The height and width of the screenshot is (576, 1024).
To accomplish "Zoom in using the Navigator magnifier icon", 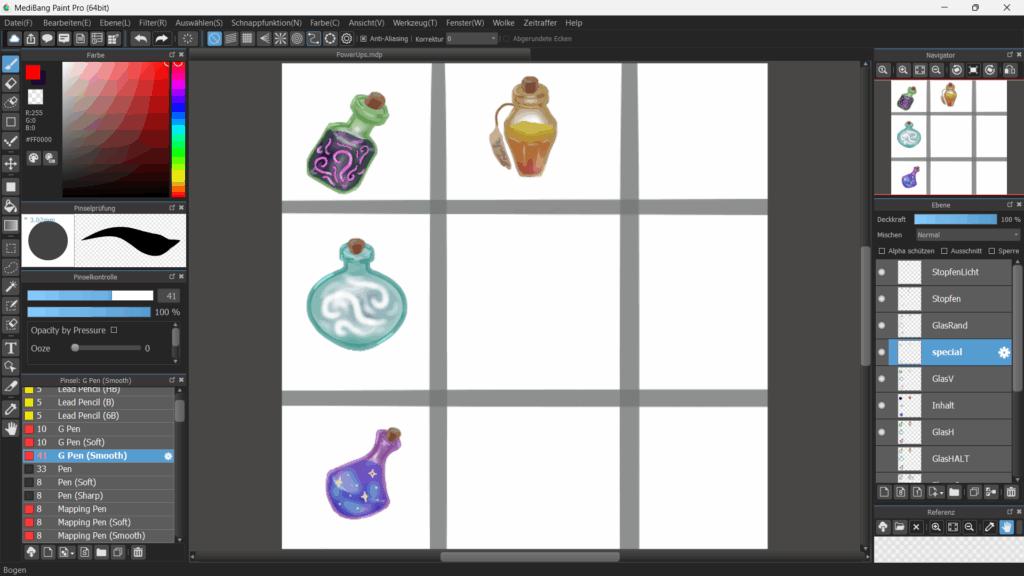I will click(x=903, y=70).
